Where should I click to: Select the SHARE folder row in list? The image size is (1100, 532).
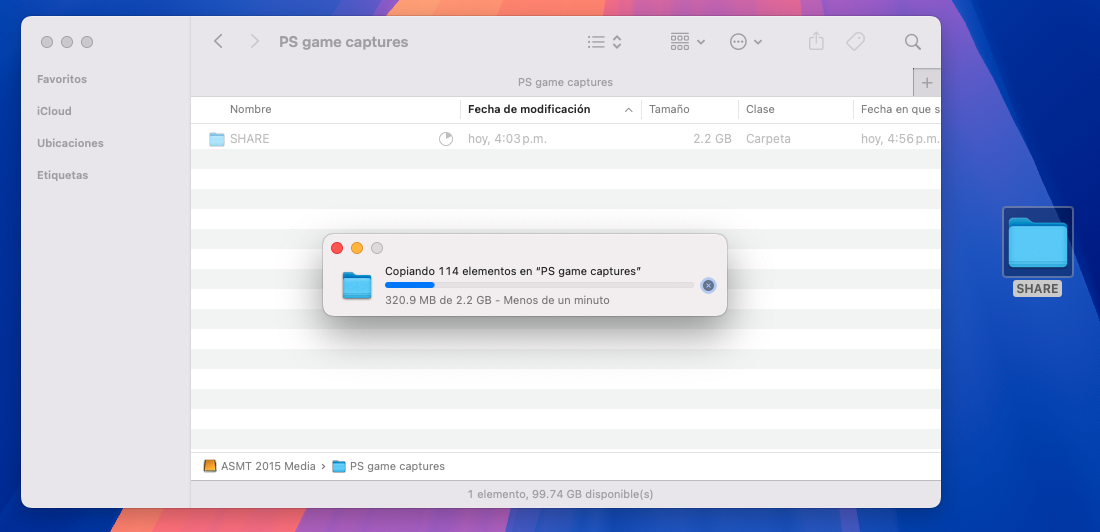pyautogui.click(x=565, y=139)
